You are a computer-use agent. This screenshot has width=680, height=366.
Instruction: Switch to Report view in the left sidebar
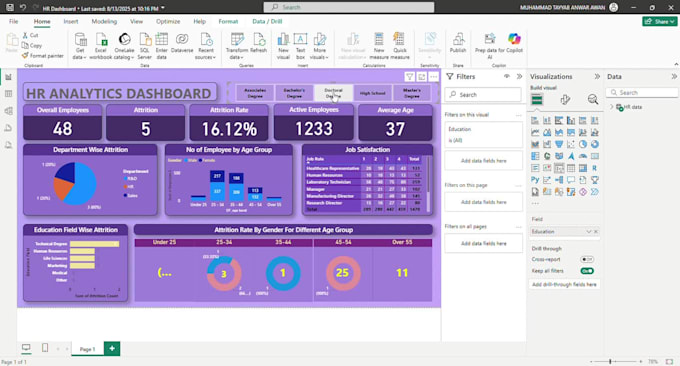[8, 77]
